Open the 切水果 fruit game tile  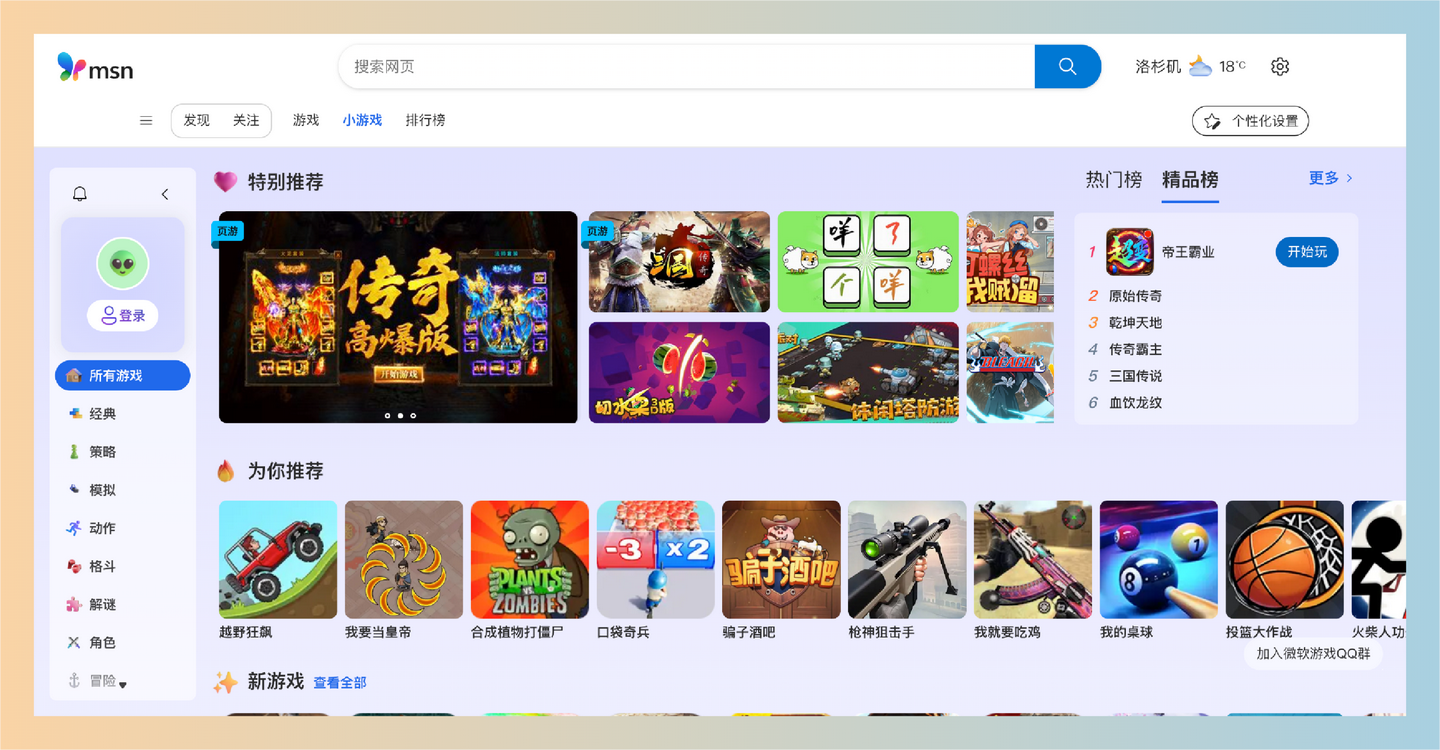[x=679, y=372]
